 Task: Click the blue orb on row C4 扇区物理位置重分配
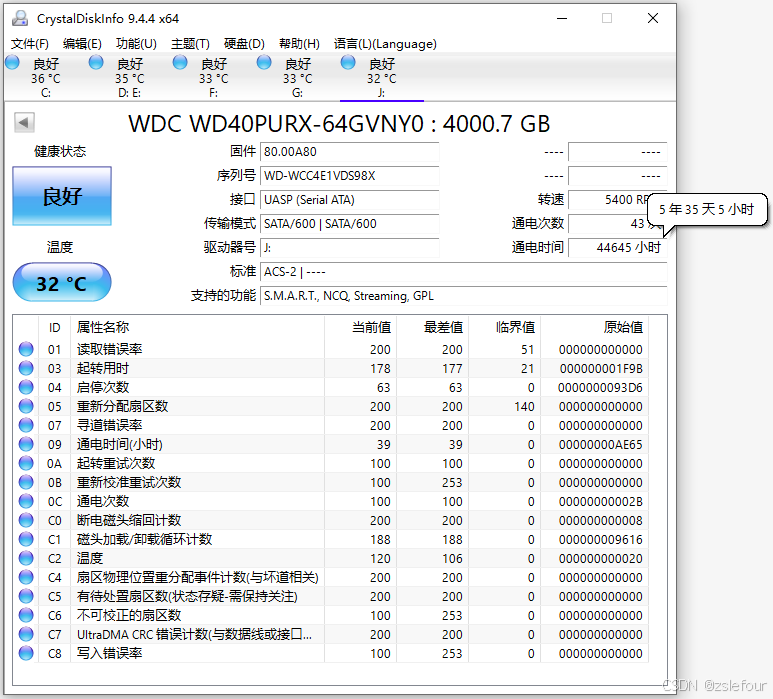point(26,577)
